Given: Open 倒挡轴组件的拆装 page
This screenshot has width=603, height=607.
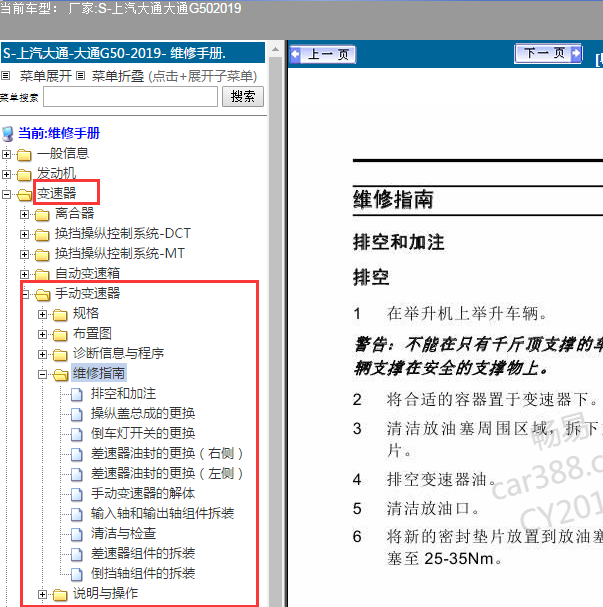Looking at the screenshot, I should tap(143, 574).
